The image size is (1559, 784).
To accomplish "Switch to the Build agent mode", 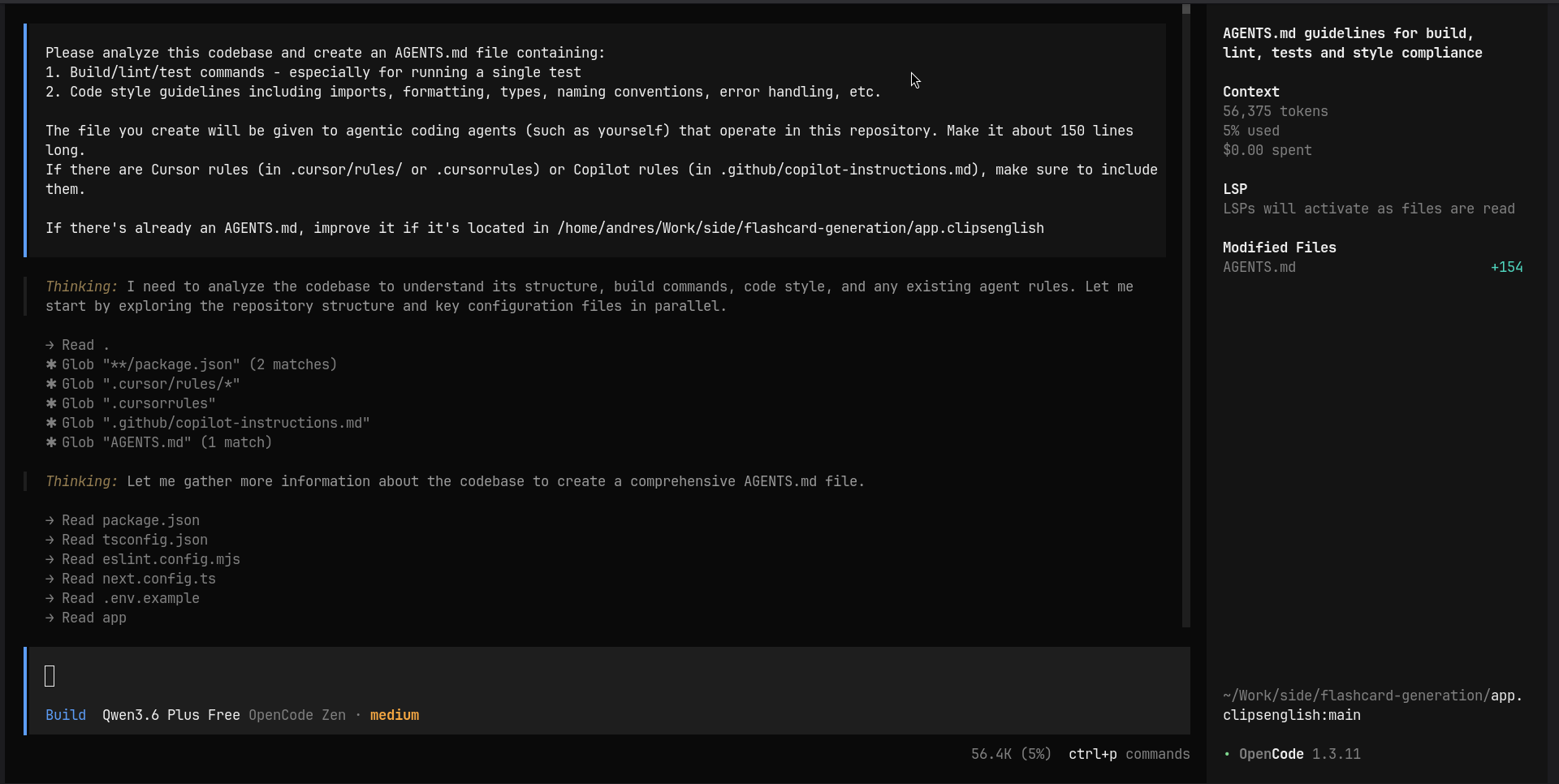I will tap(65, 715).
